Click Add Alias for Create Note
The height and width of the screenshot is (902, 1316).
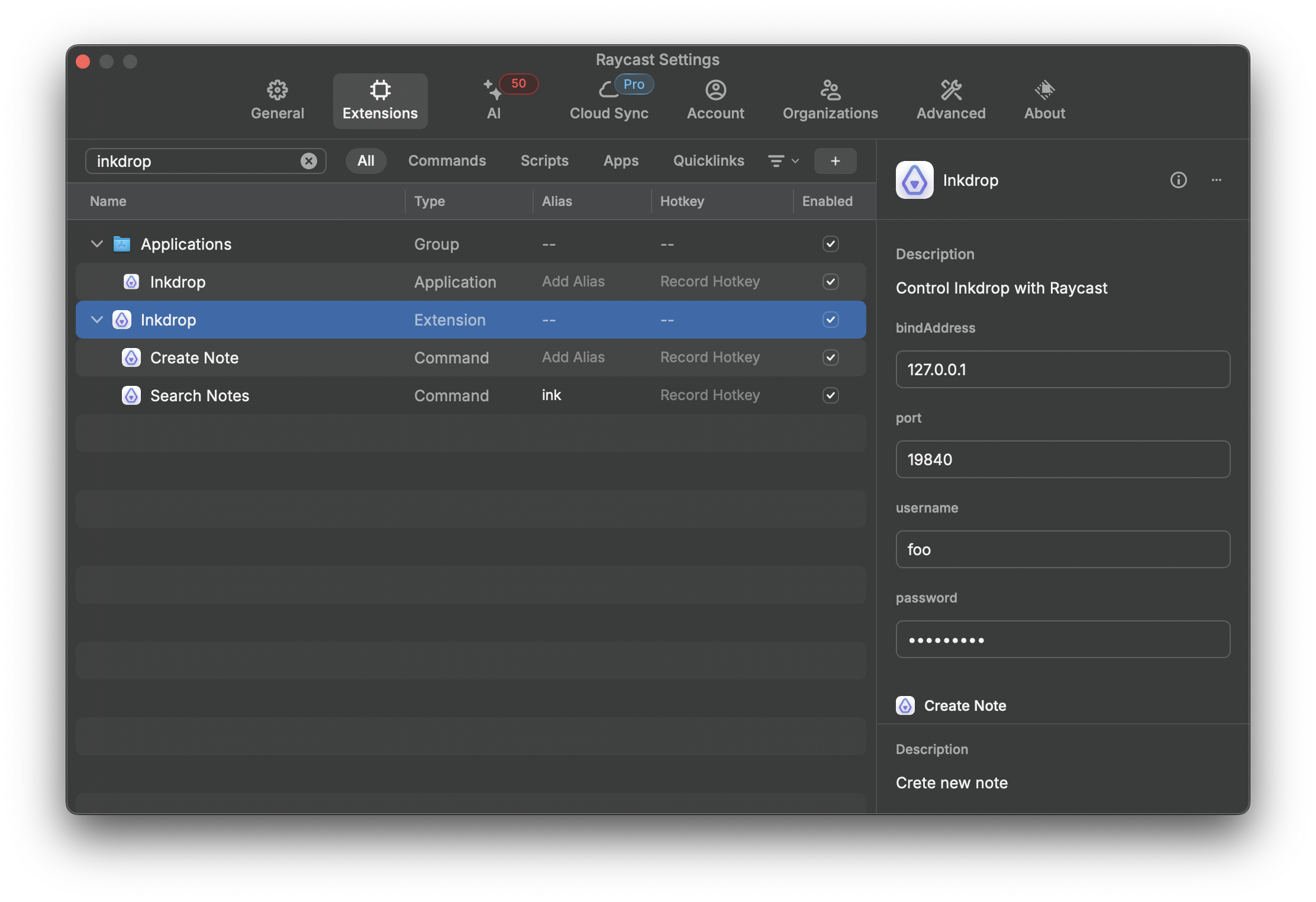click(573, 357)
